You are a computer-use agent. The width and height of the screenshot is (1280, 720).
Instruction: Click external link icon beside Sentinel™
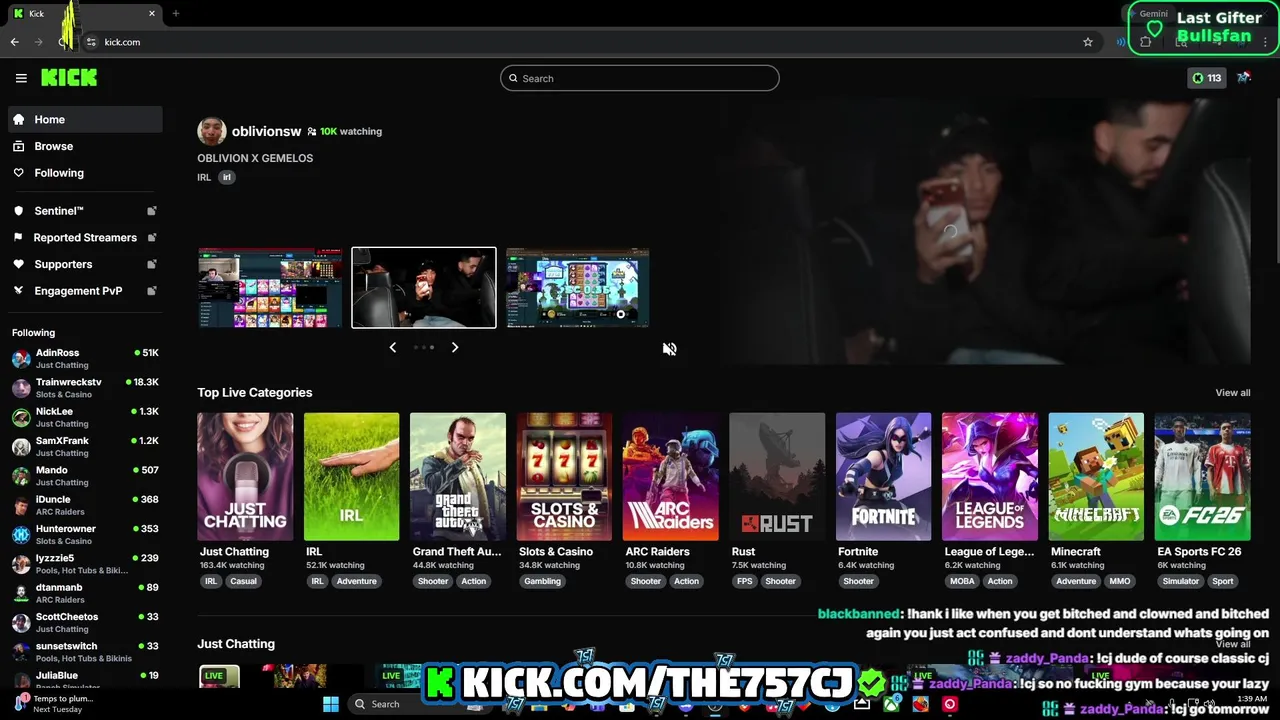click(152, 211)
